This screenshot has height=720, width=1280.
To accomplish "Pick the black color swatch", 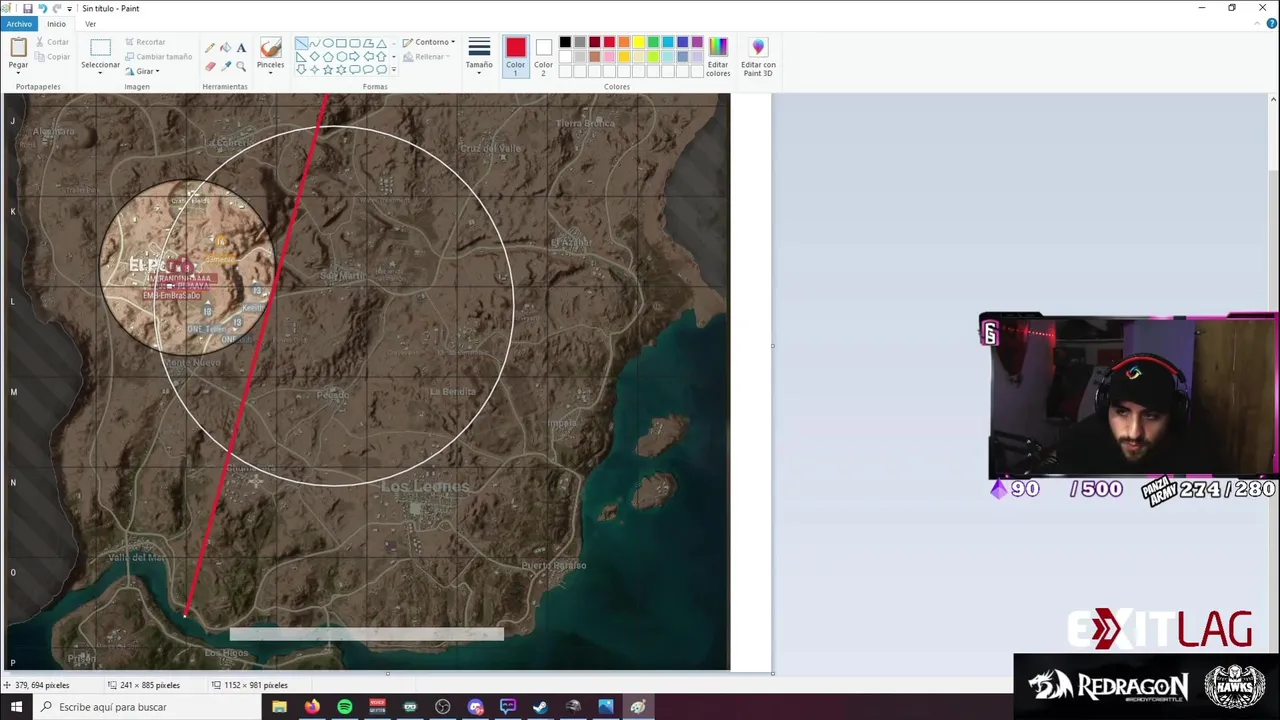I will (565, 42).
